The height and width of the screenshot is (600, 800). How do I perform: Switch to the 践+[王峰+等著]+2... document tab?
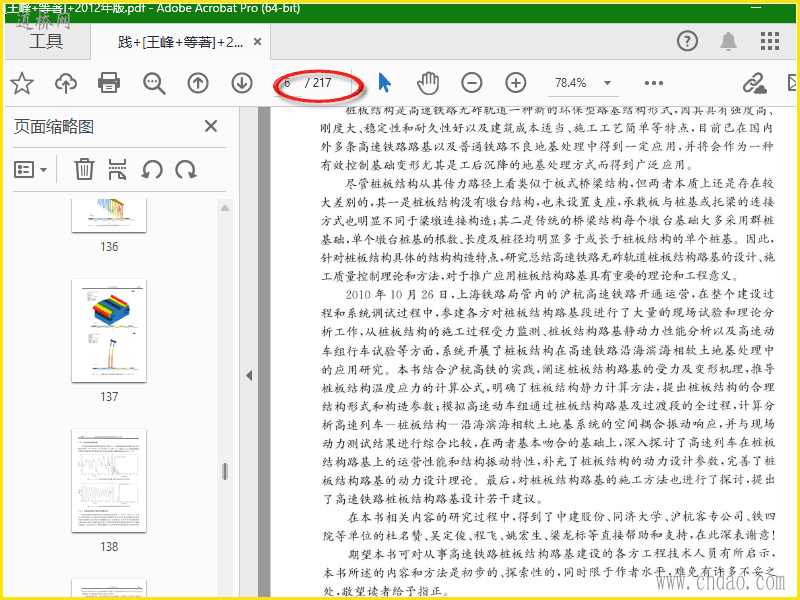(x=180, y=42)
